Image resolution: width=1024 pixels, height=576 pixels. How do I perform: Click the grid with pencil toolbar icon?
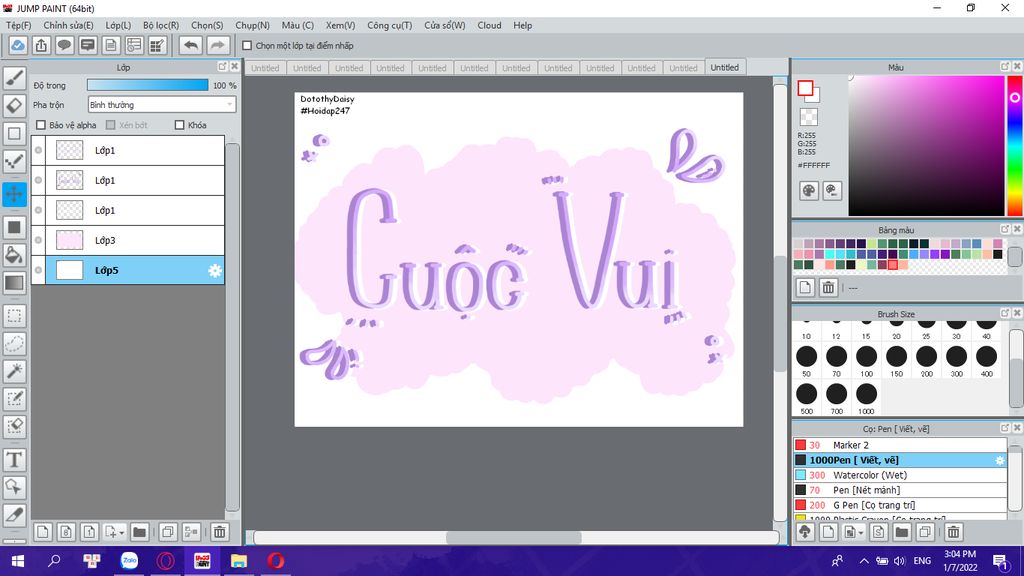pyautogui.click(x=157, y=45)
